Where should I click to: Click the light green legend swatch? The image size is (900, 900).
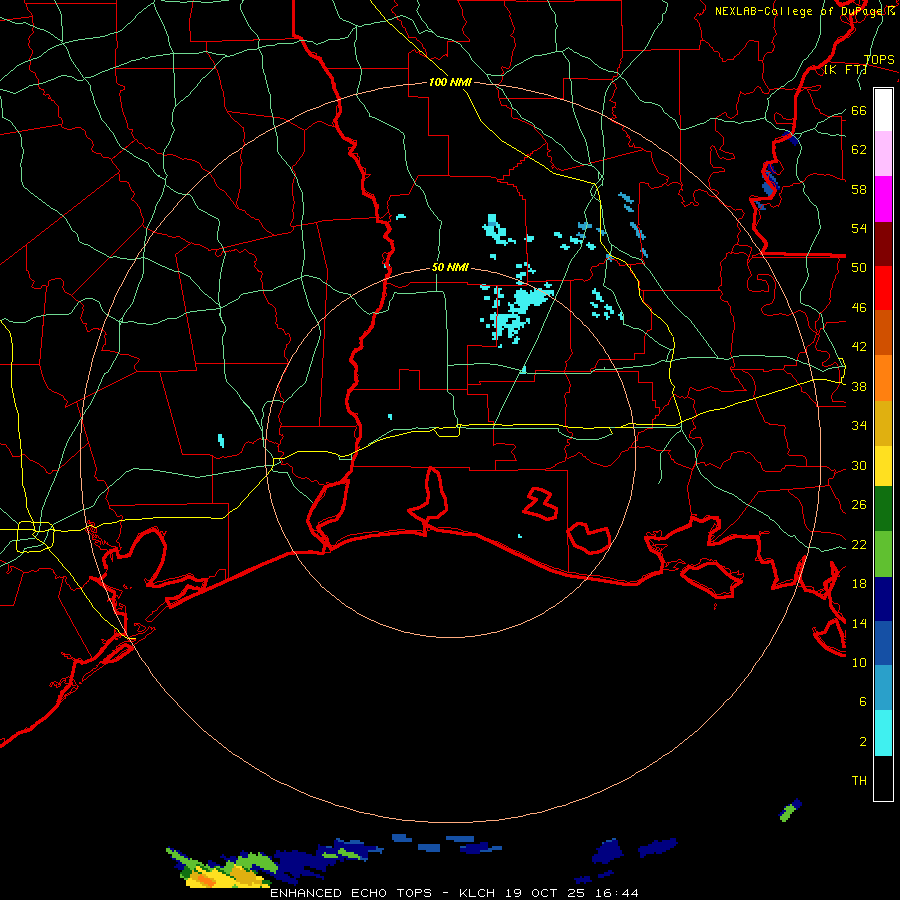click(883, 554)
